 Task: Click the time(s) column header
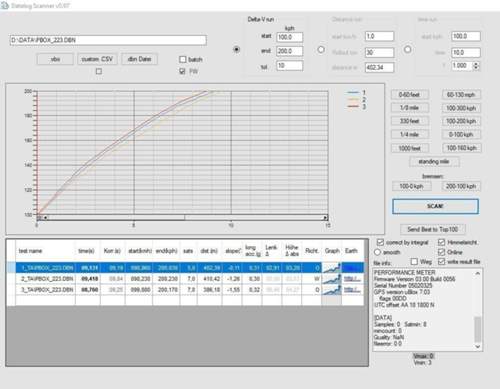(87, 251)
